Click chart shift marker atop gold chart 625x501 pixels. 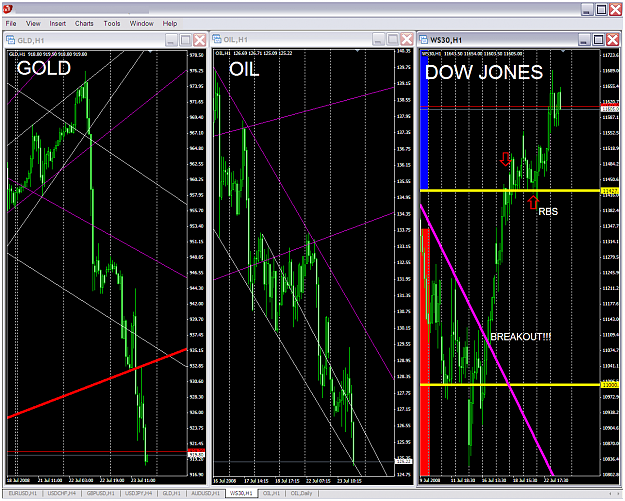coord(150,51)
